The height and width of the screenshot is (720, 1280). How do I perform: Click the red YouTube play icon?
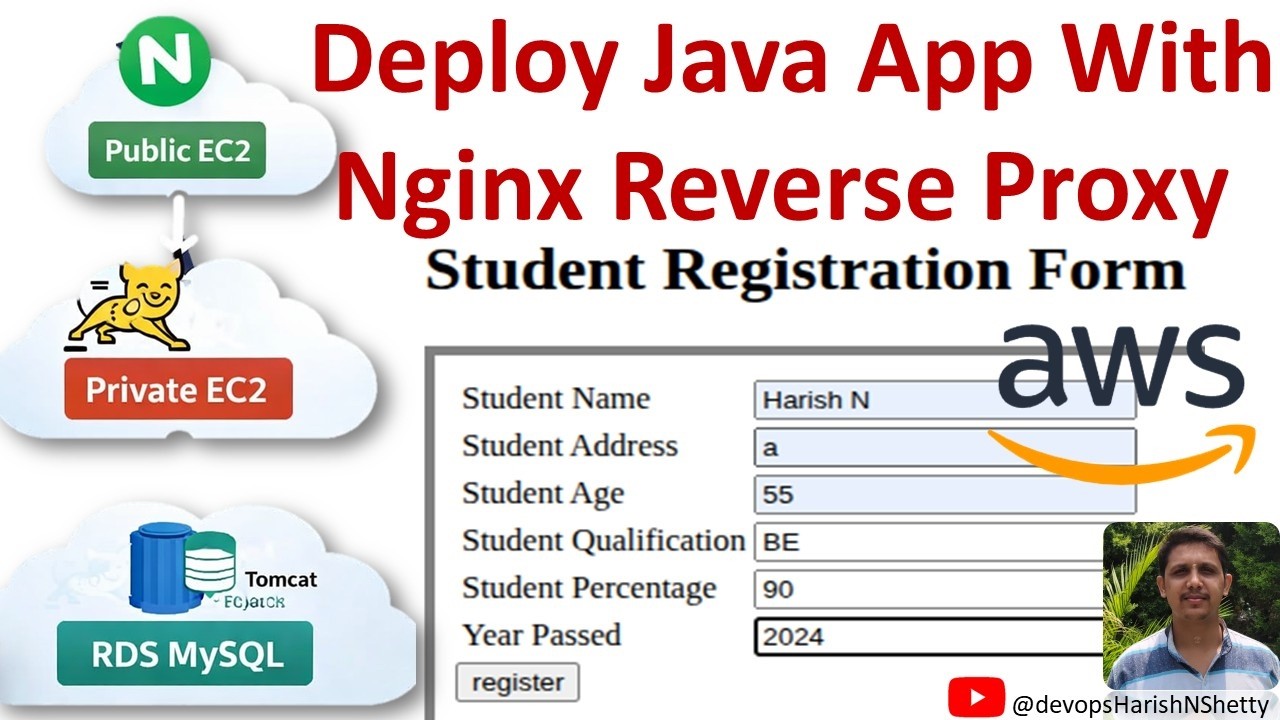click(977, 696)
